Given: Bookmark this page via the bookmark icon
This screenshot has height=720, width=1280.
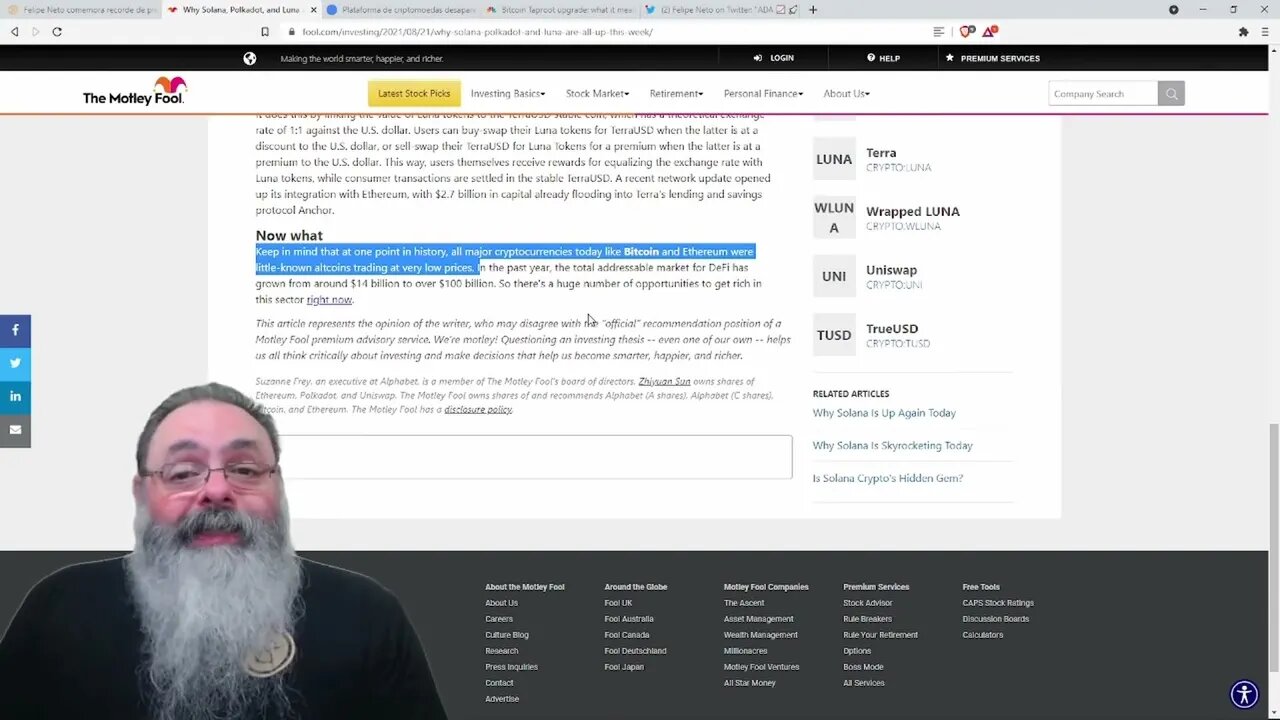Looking at the screenshot, I should tap(265, 32).
